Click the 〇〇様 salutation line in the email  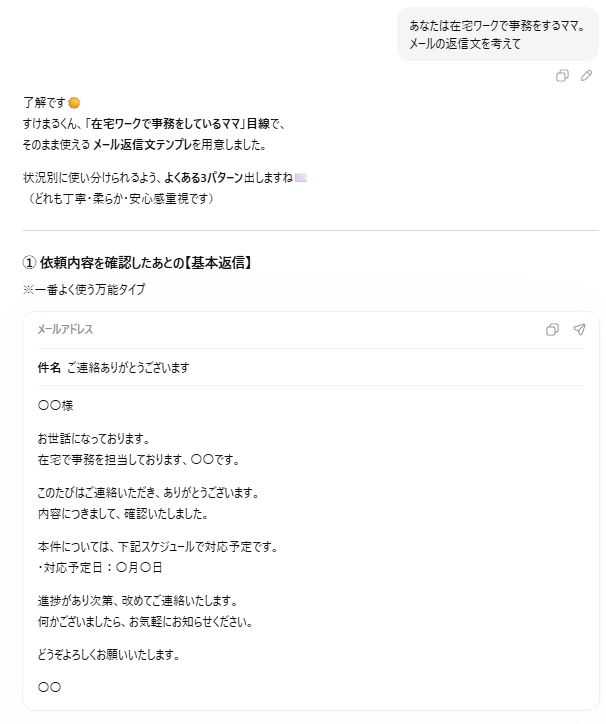point(55,406)
